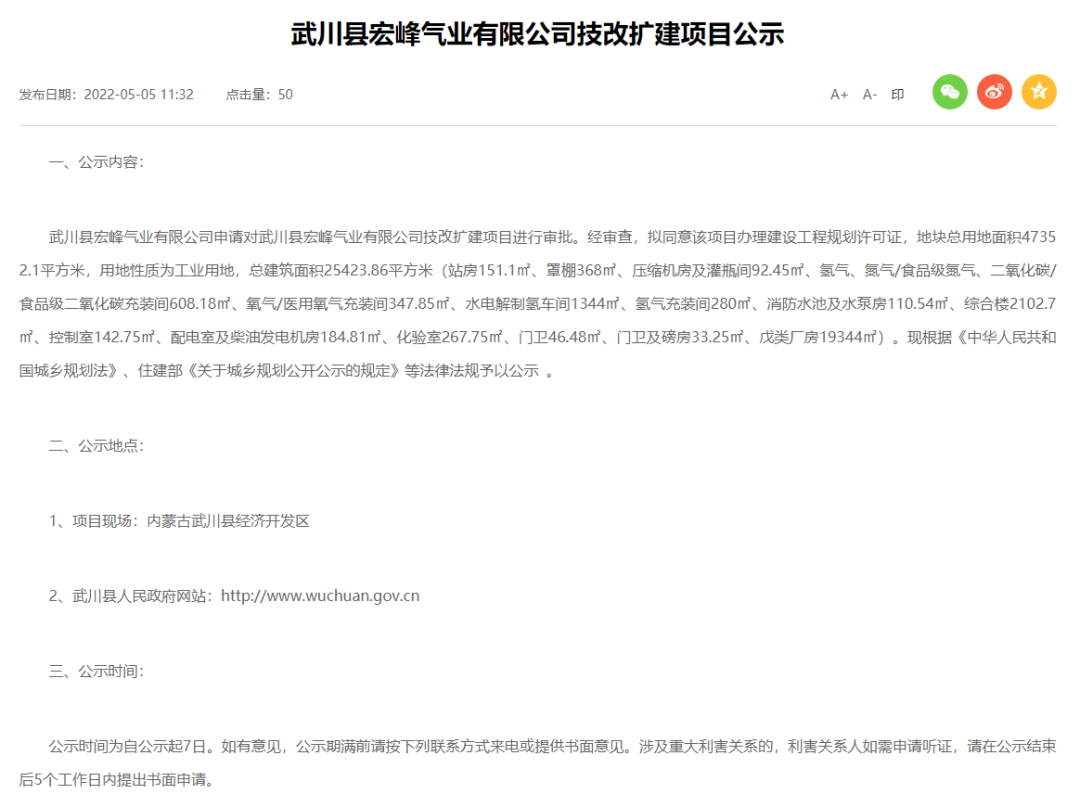Click the article title 武川县宏峰气业有限公司技改扩建项目公示
The height and width of the screenshot is (794, 1080).
click(x=538, y=35)
